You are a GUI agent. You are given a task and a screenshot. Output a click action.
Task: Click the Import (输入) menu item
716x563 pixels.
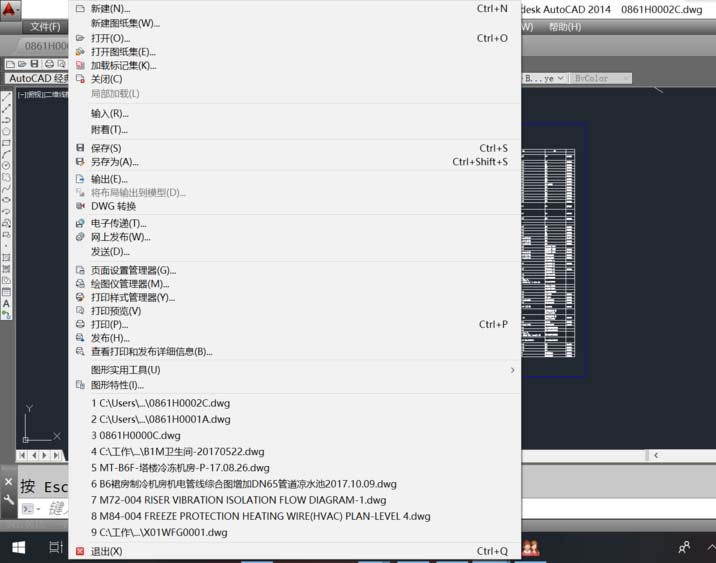[295, 113]
